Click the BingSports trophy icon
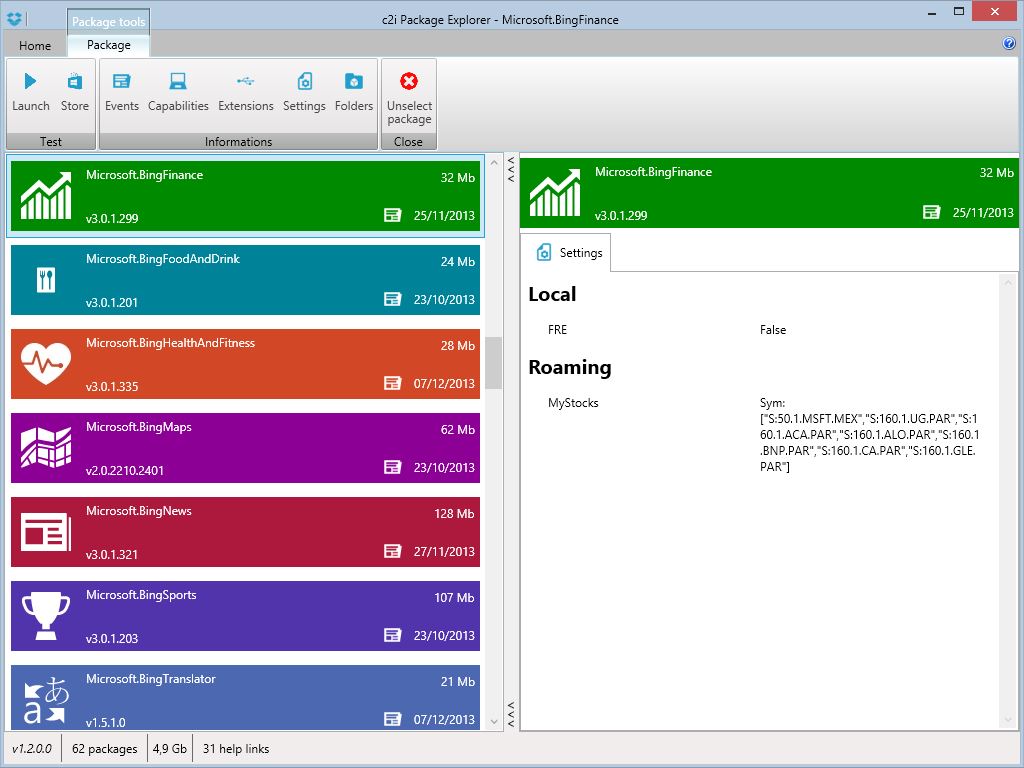1024x768 pixels. coord(46,616)
